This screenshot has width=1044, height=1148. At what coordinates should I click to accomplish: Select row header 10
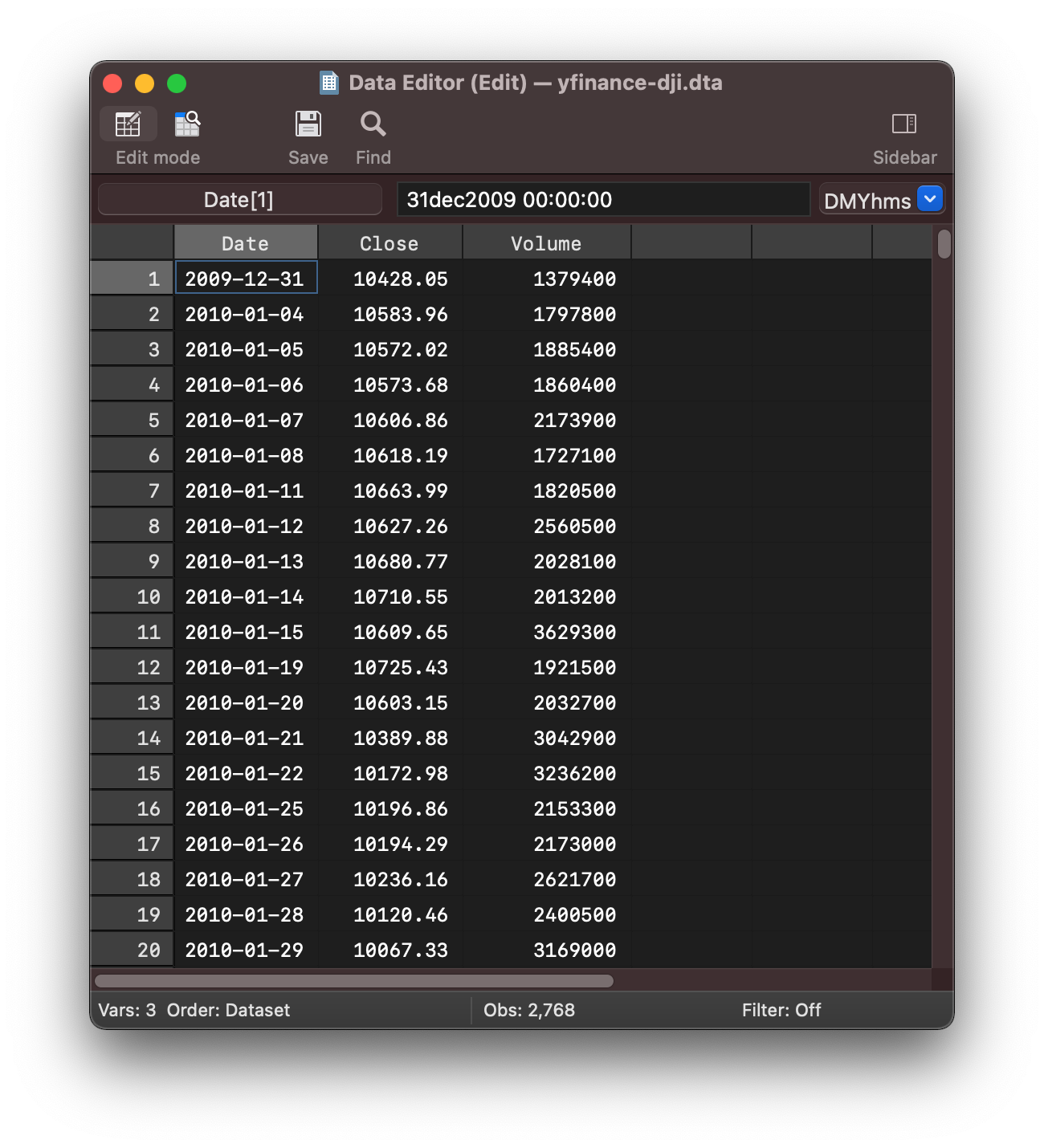tap(132, 596)
